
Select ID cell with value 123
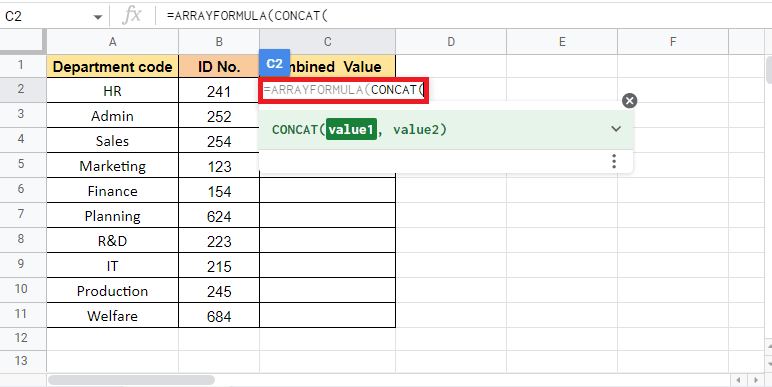pyautogui.click(x=219, y=166)
